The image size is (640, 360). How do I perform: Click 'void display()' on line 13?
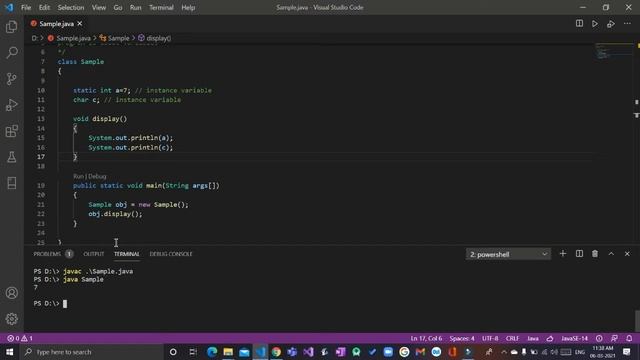click(100, 119)
